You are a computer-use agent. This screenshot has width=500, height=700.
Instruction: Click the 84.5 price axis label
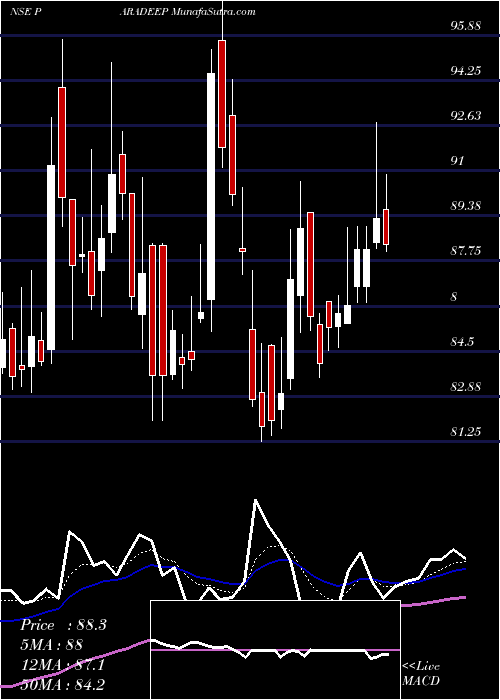pos(462,342)
